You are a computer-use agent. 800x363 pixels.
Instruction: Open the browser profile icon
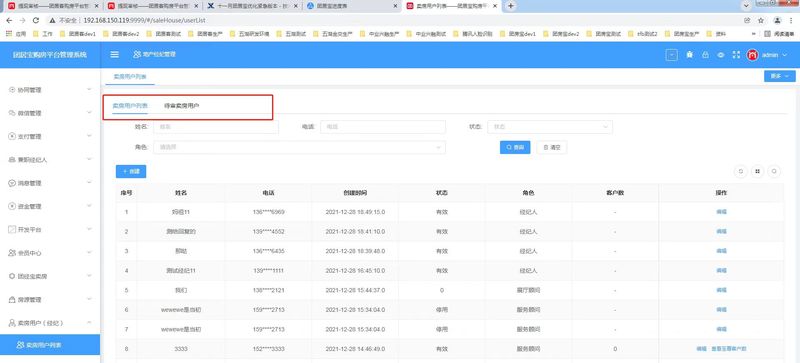point(777,20)
